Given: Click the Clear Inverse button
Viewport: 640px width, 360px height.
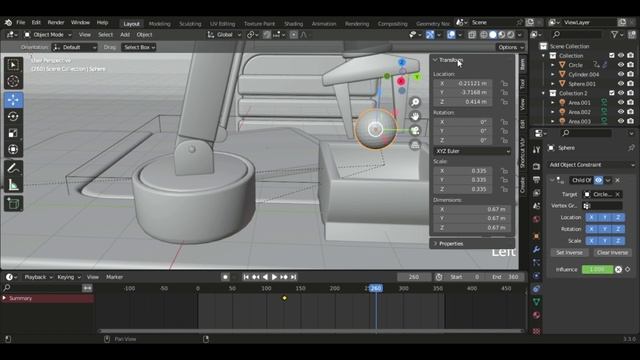Looking at the screenshot, I should point(612,253).
